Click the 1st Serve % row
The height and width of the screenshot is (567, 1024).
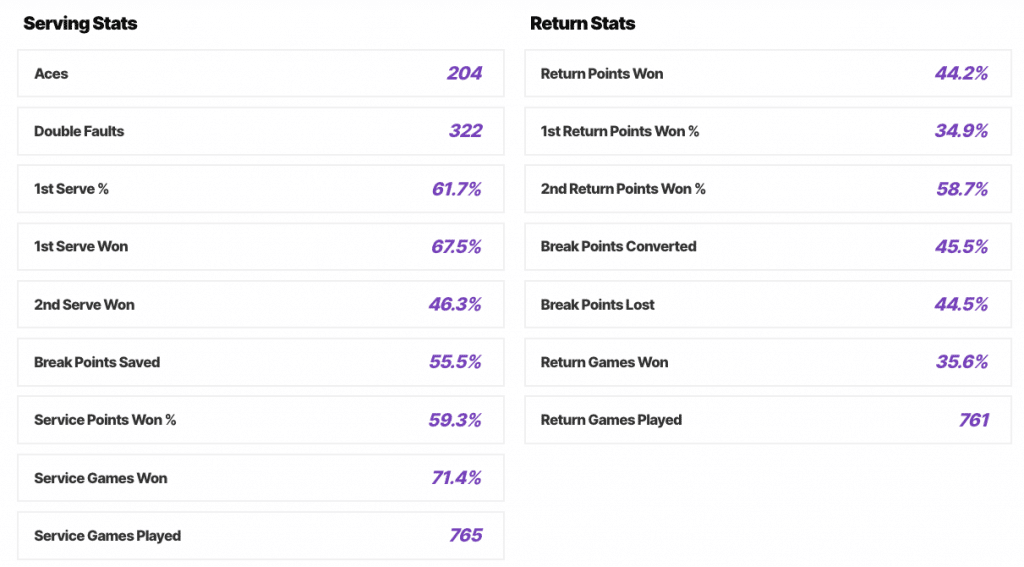coord(261,189)
